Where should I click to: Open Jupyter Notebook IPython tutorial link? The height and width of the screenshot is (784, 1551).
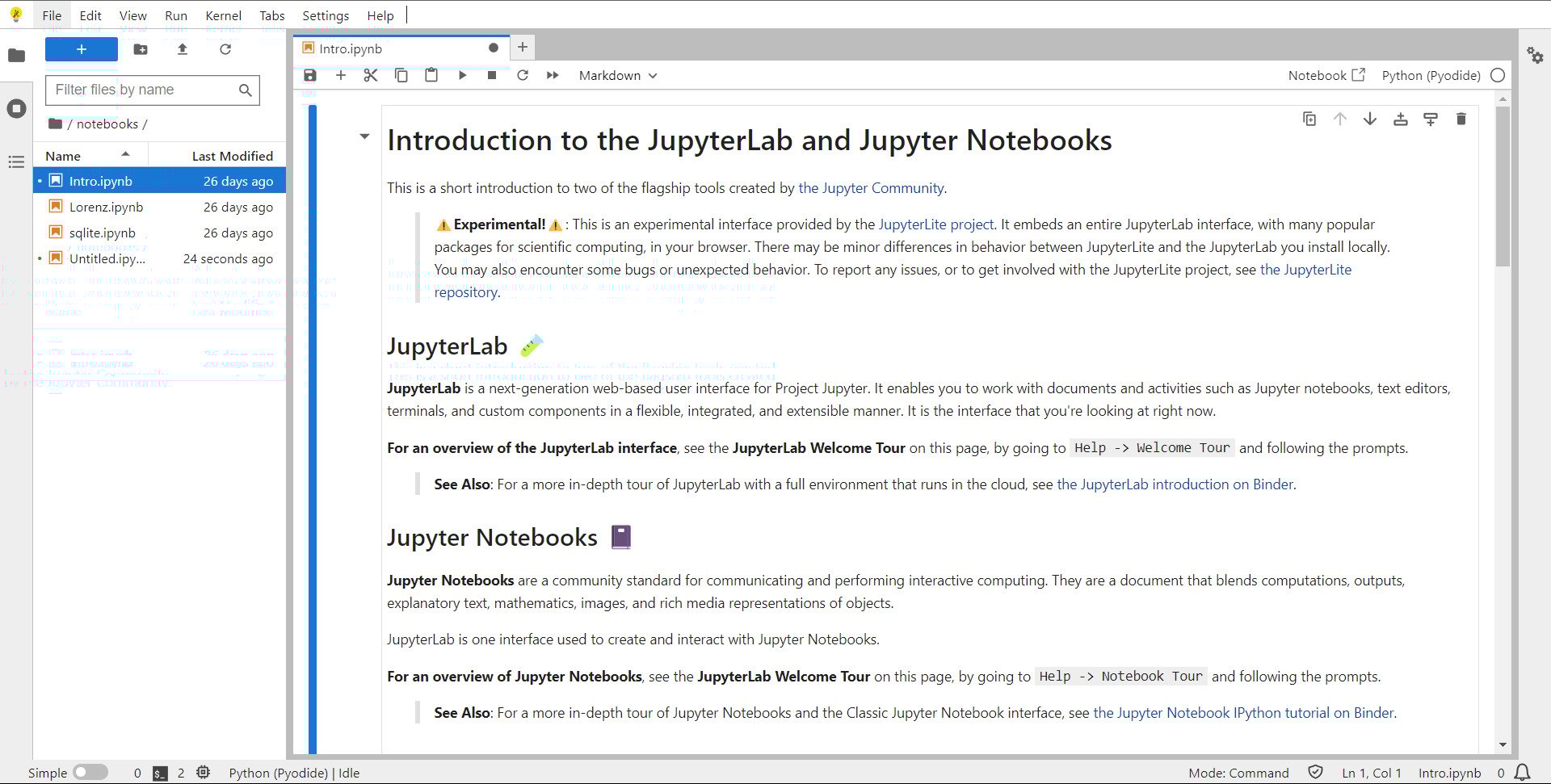click(1244, 713)
